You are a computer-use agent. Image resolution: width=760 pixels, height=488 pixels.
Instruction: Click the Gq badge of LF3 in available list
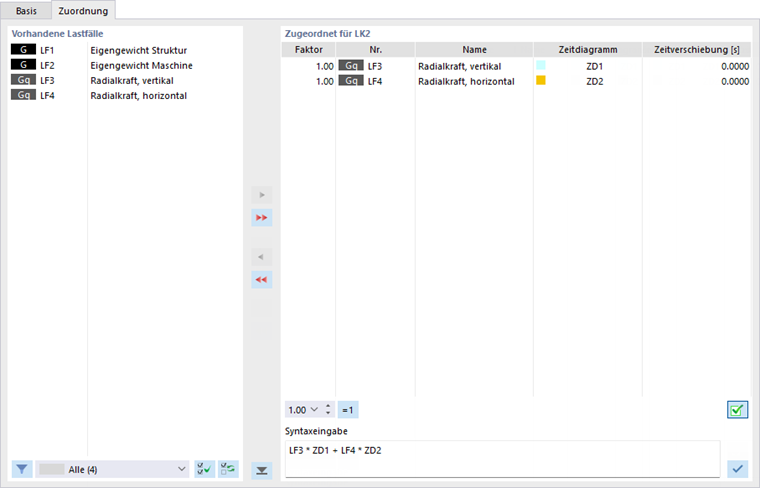point(23,80)
